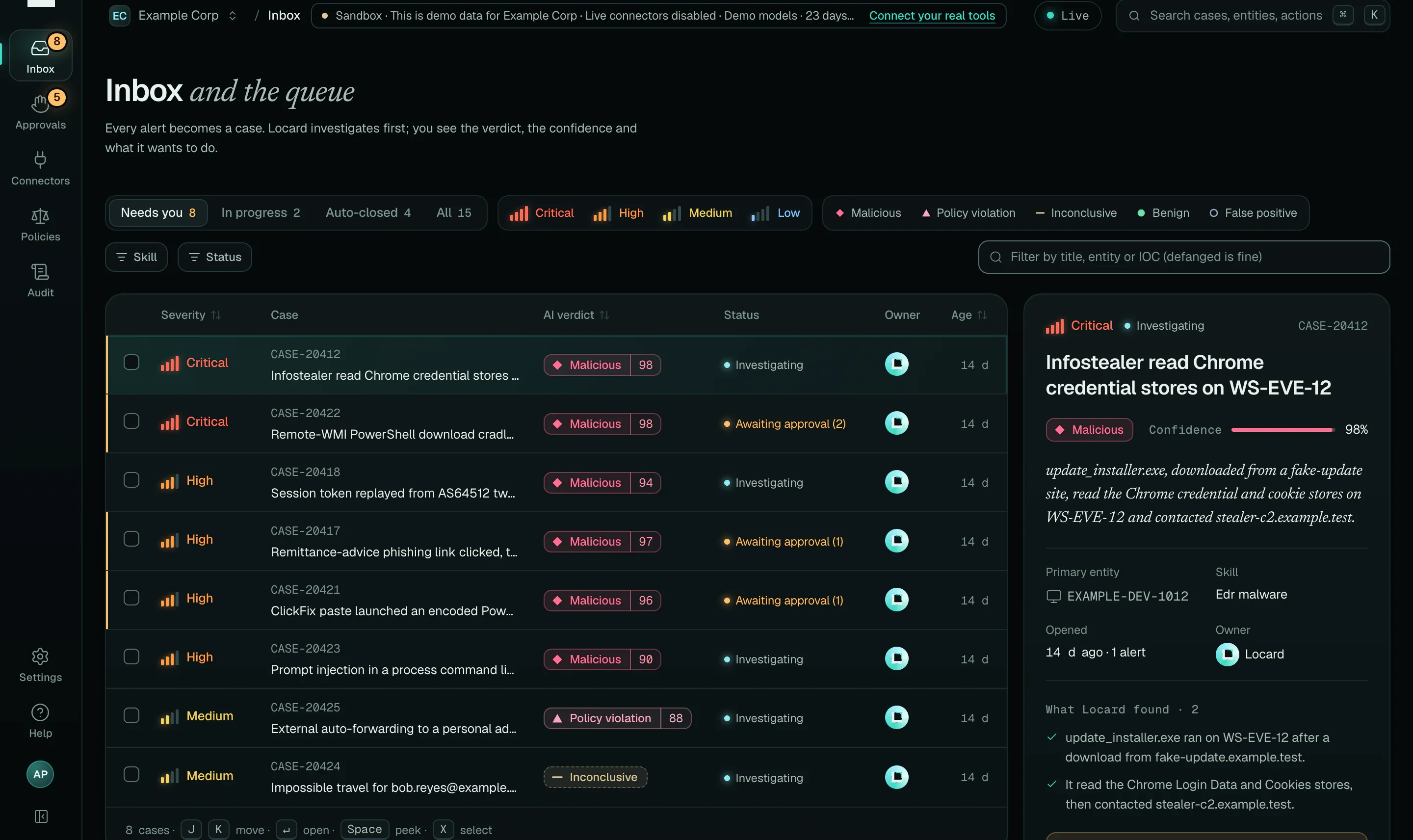The image size is (1413, 840).
Task: Click the Live status button
Action: click(1067, 16)
